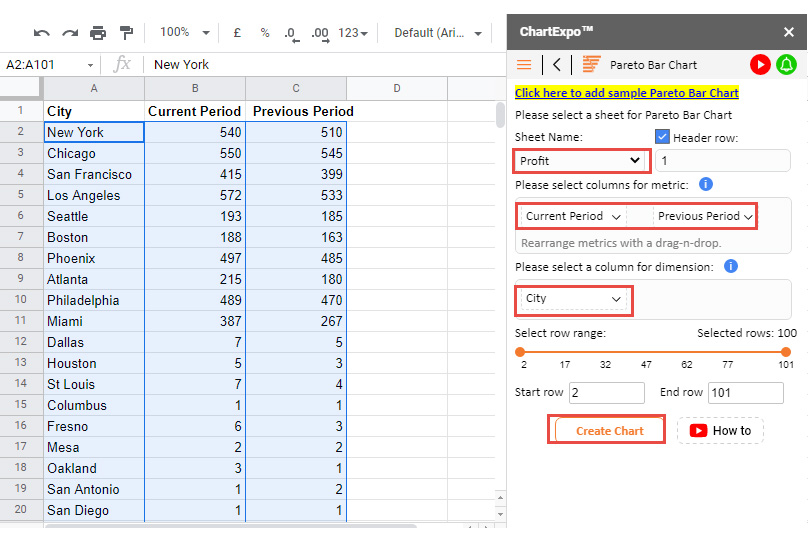Select the Seattle cell
The width and height of the screenshot is (808, 542).
[94, 216]
